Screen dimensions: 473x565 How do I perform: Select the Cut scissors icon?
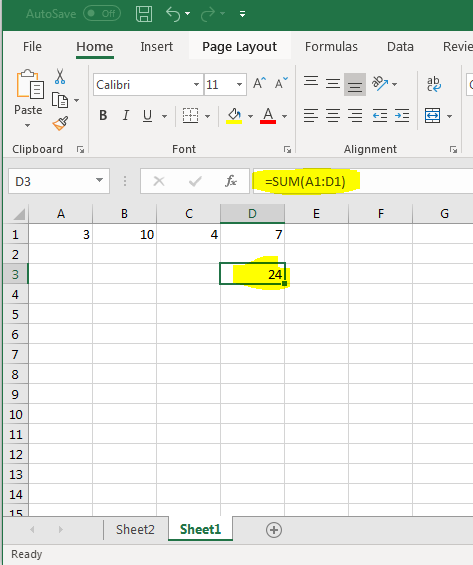pyautogui.click(x=60, y=76)
